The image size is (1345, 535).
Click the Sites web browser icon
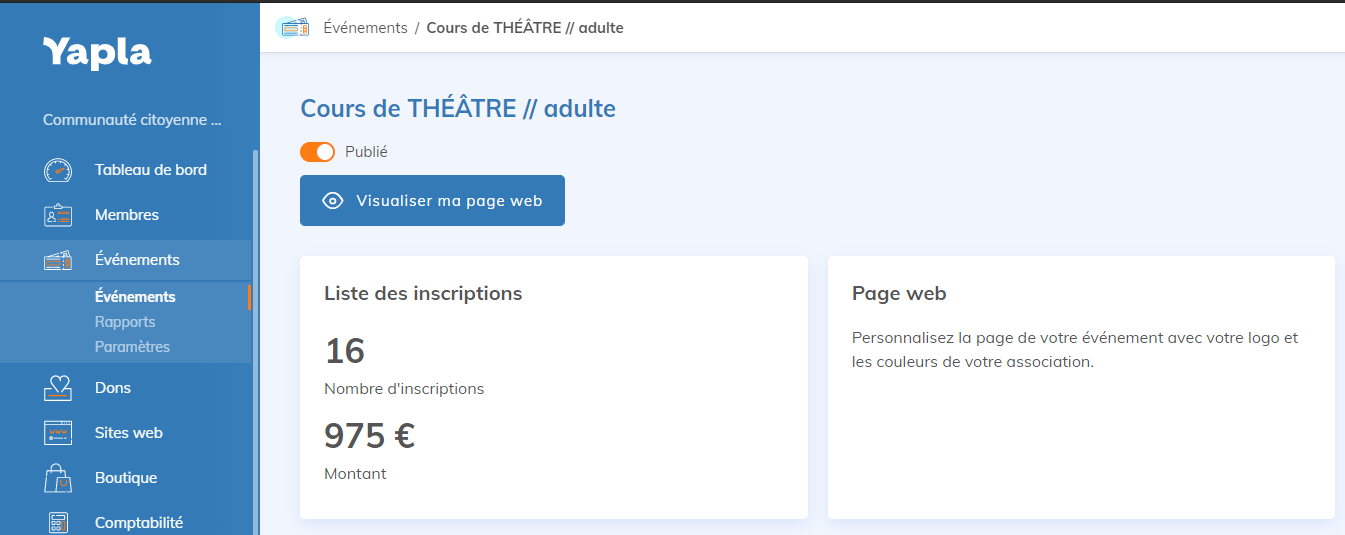tap(58, 433)
